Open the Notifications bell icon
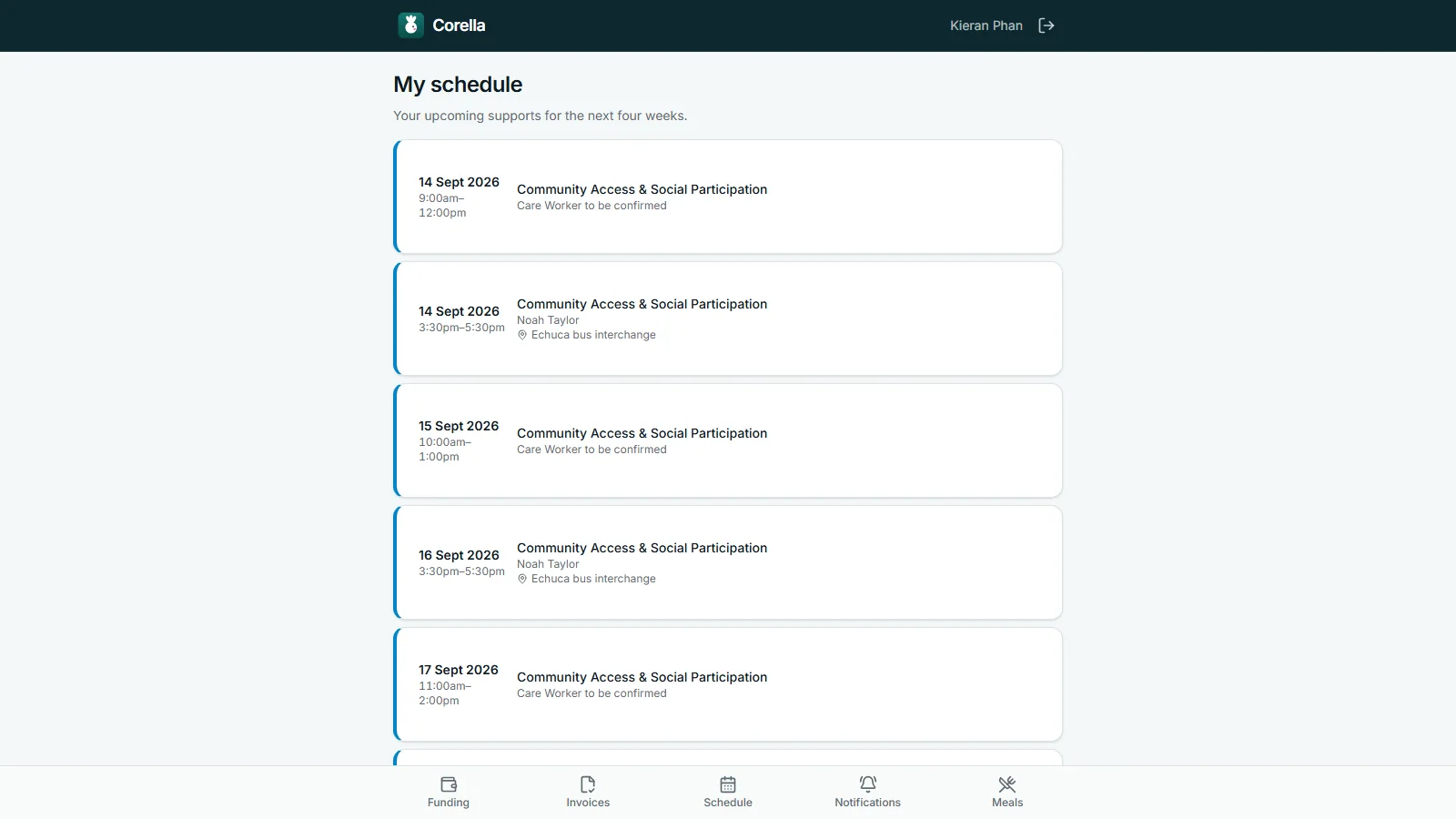This screenshot has width=1456, height=819. (x=868, y=784)
